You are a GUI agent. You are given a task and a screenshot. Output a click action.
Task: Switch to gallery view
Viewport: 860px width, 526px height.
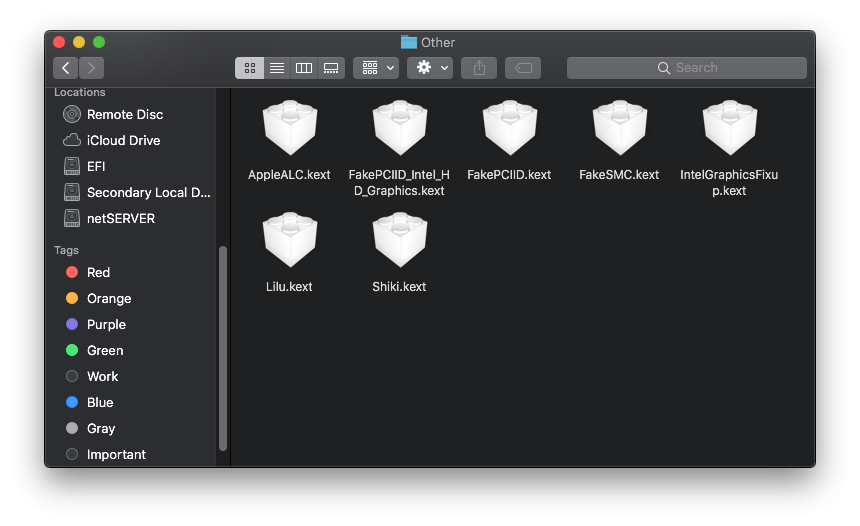pos(331,68)
